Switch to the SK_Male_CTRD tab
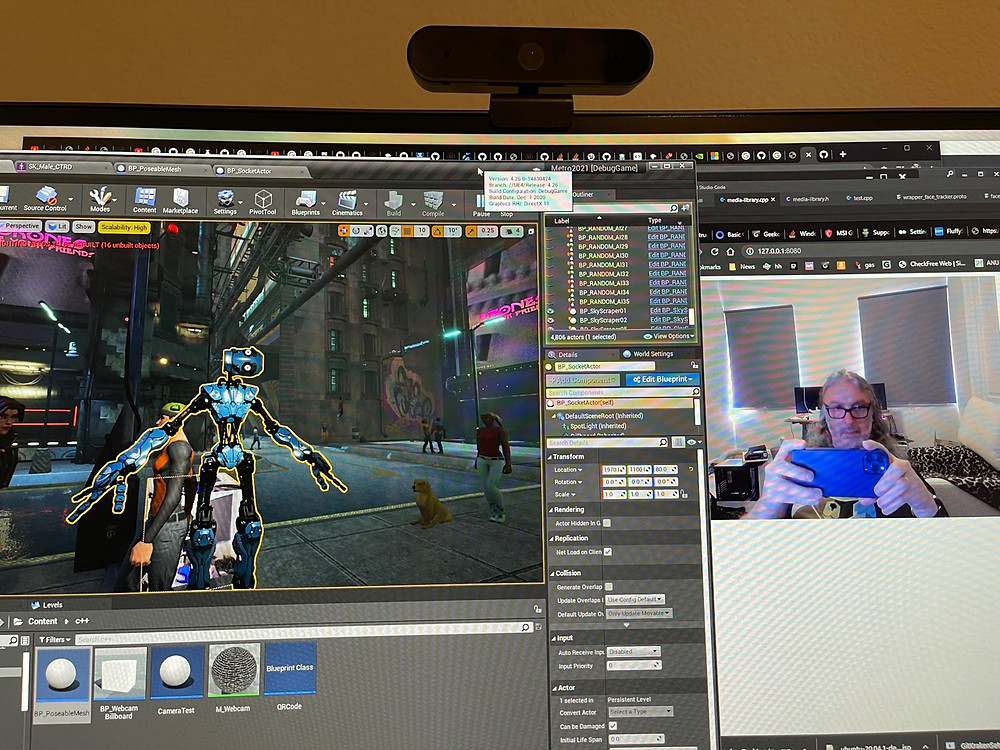1000x750 pixels. [62, 166]
